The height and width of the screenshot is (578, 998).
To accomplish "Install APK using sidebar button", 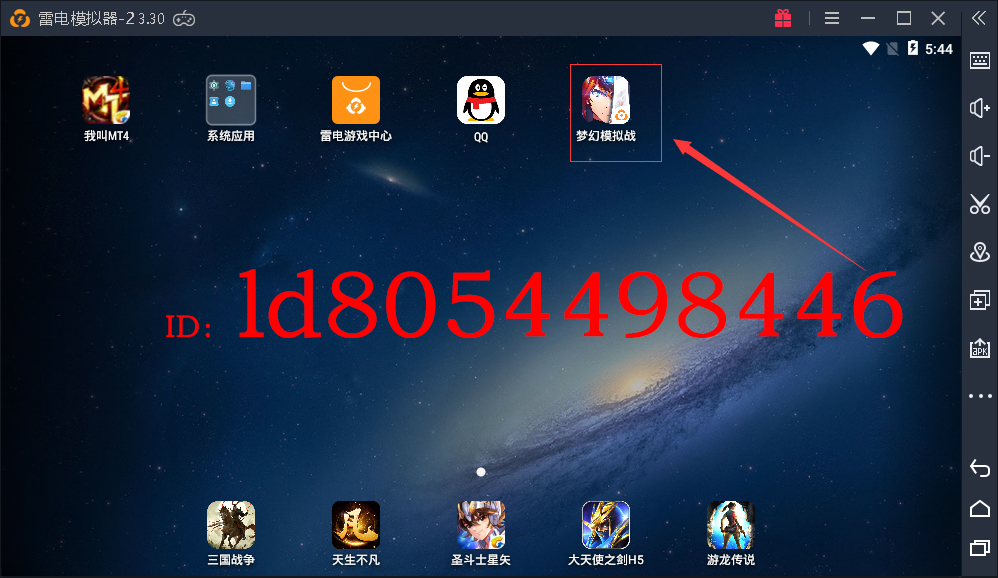I will [x=980, y=348].
